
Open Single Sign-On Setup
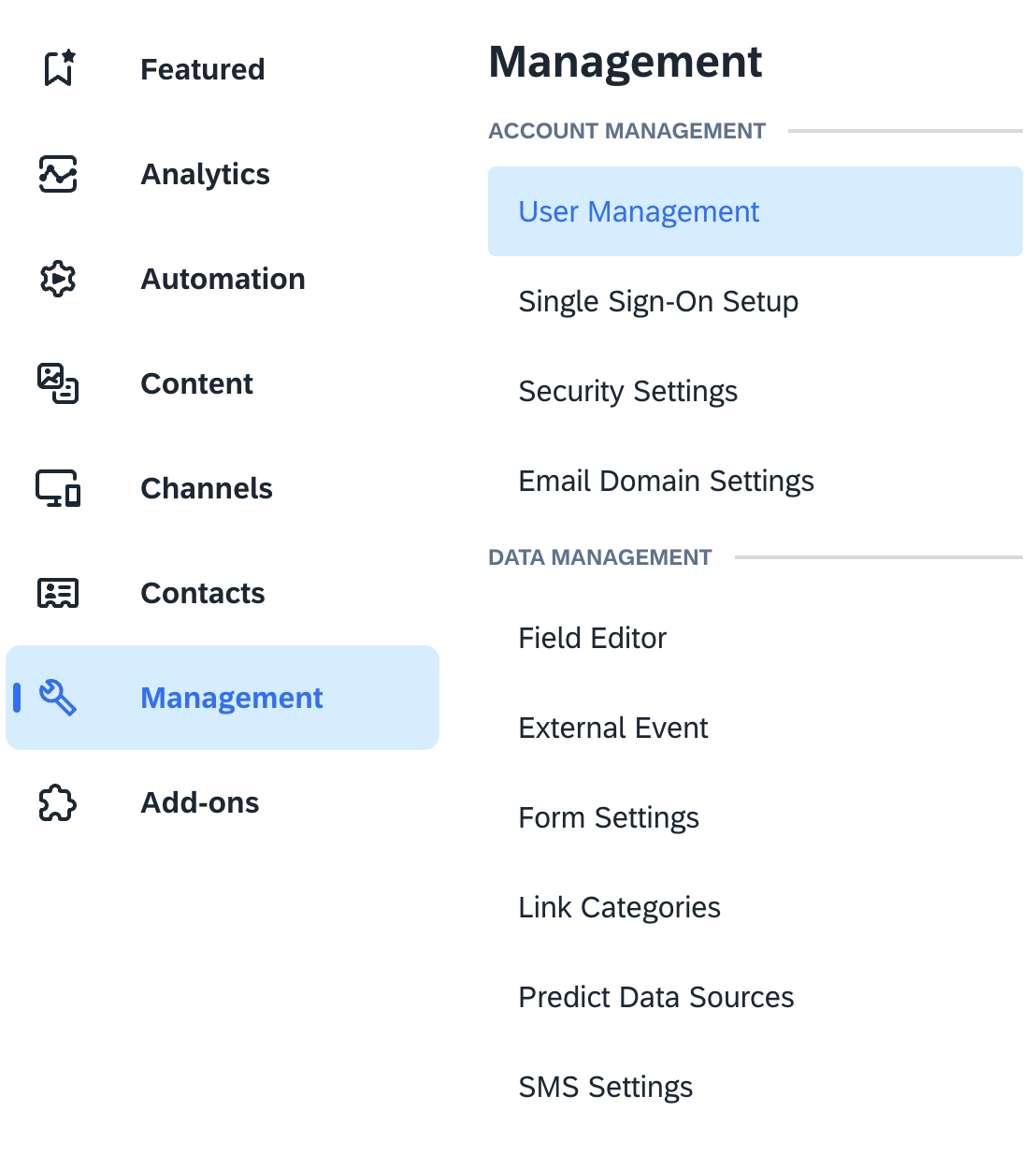pyautogui.click(x=658, y=301)
